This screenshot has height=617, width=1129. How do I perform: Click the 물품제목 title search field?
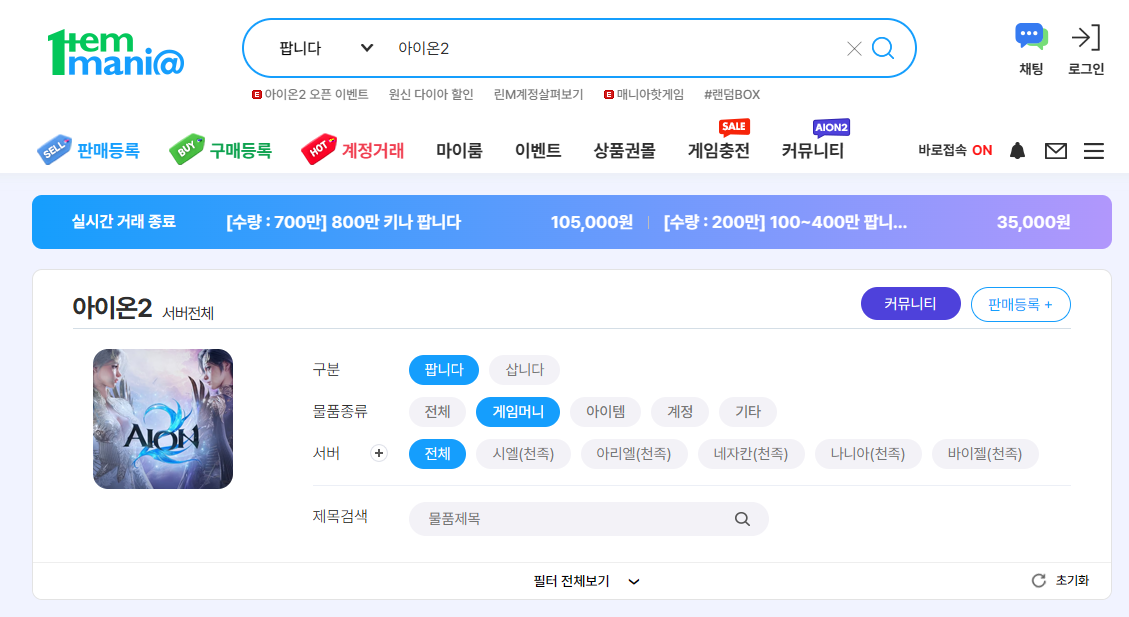point(588,518)
